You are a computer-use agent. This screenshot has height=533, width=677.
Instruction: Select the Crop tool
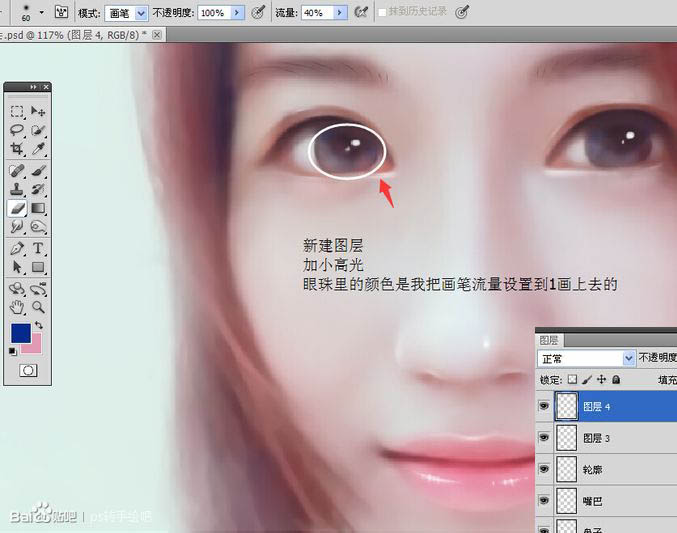(17, 148)
